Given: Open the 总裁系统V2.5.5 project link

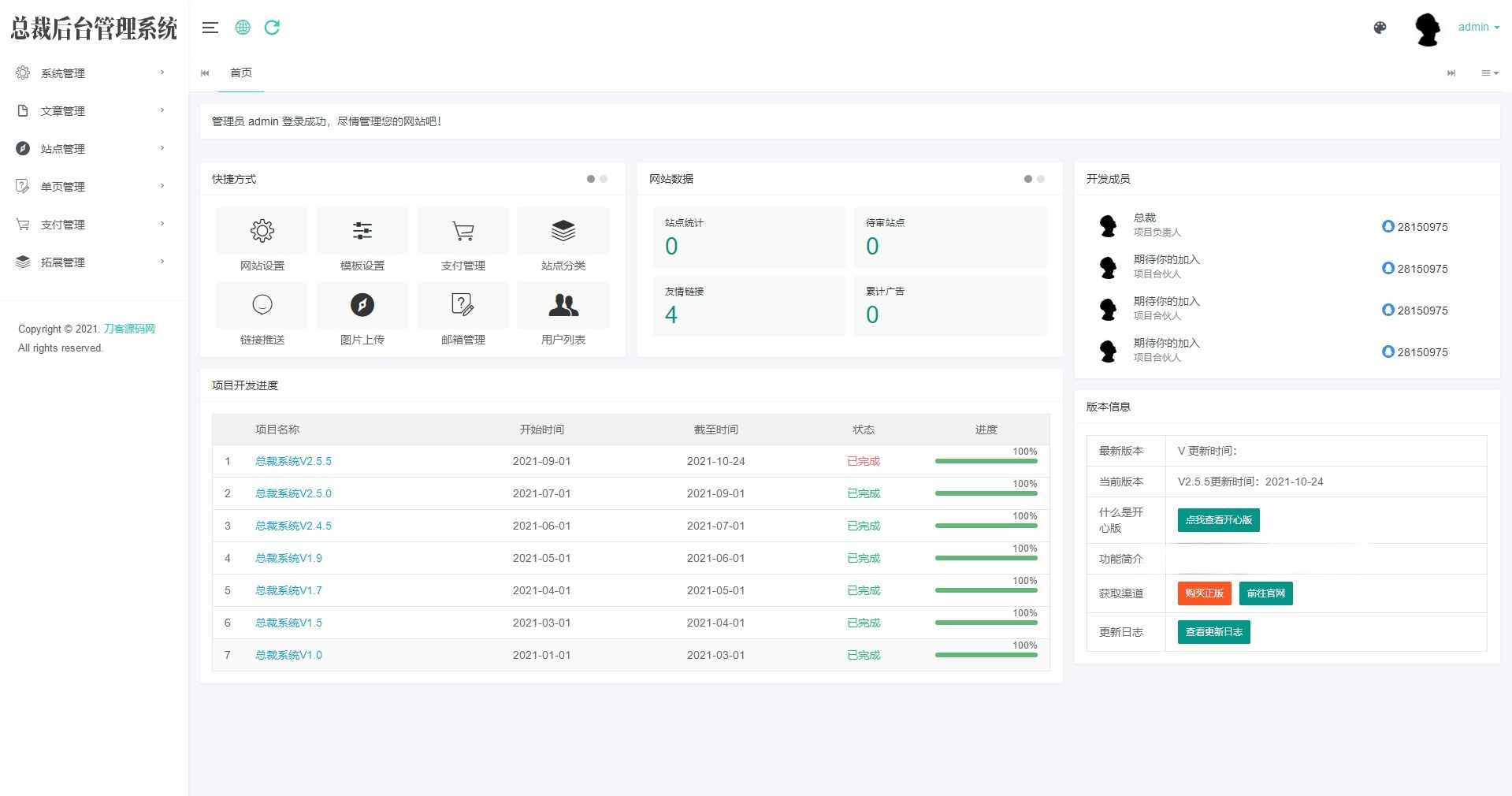Looking at the screenshot, I should (293, 461).
